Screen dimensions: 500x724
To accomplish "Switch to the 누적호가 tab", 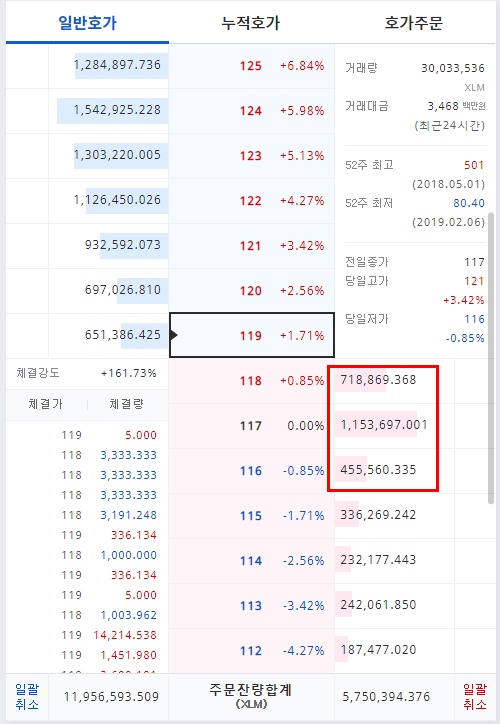I will (251, 23).
